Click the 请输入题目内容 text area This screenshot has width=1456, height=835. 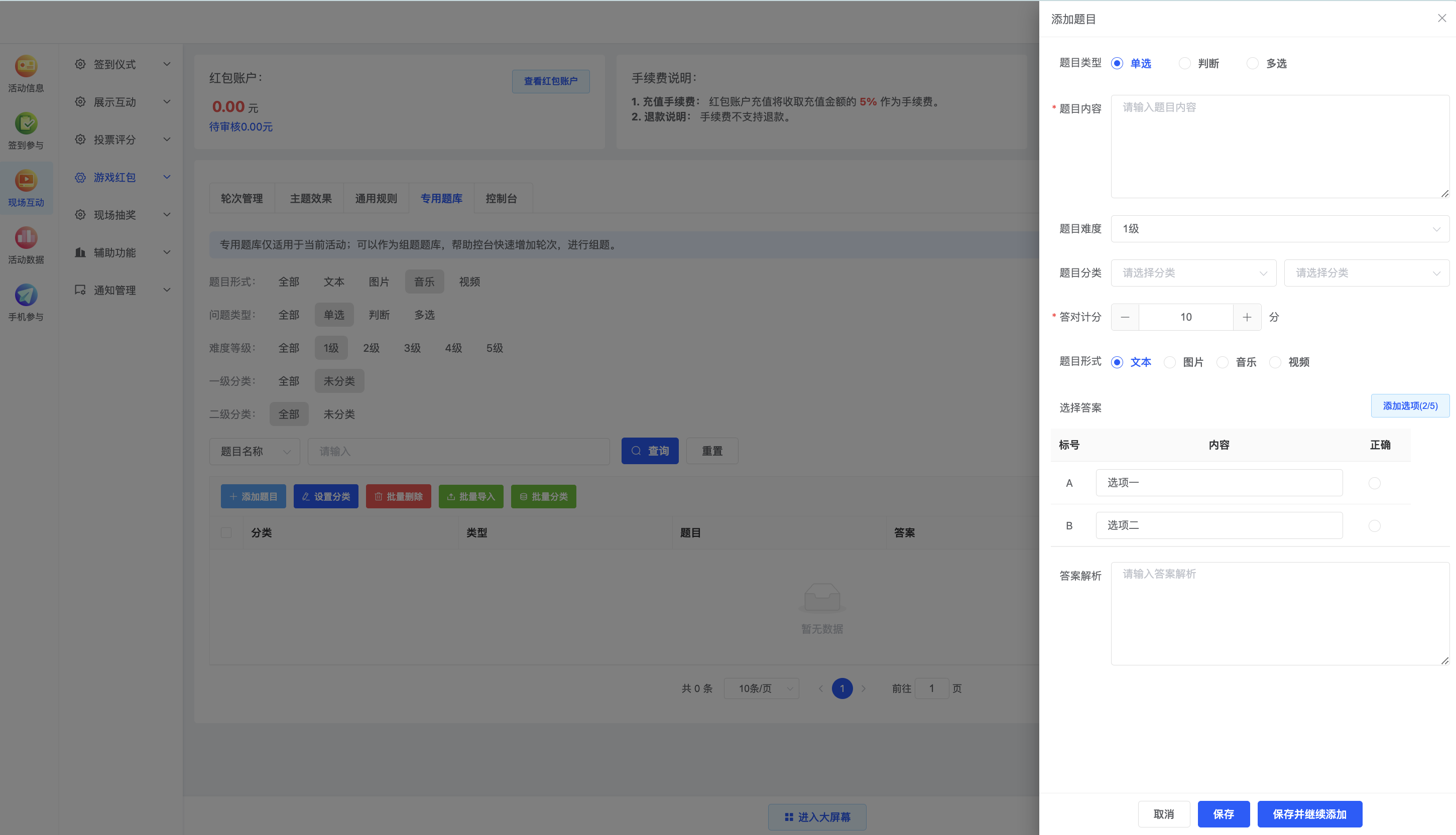point(1280,146)
